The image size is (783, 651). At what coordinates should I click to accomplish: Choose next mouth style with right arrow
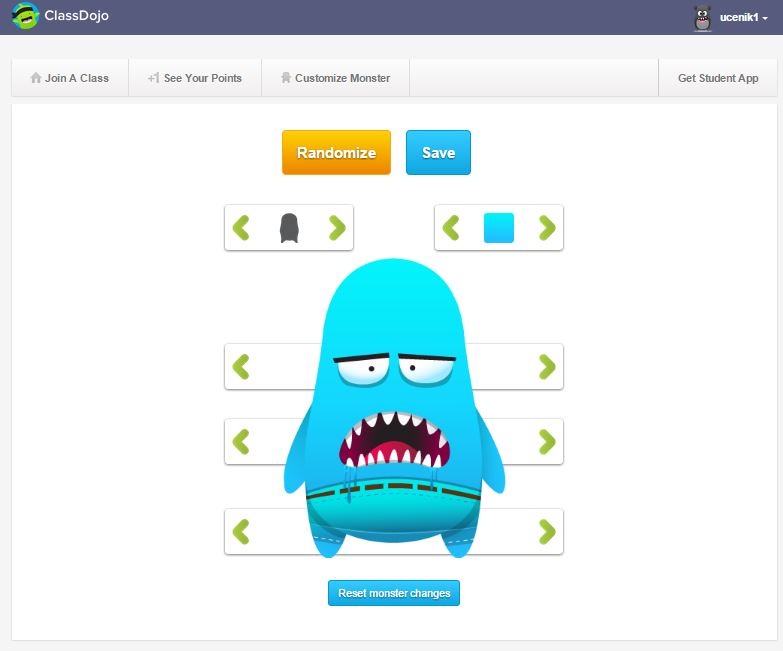pos(547,441)
